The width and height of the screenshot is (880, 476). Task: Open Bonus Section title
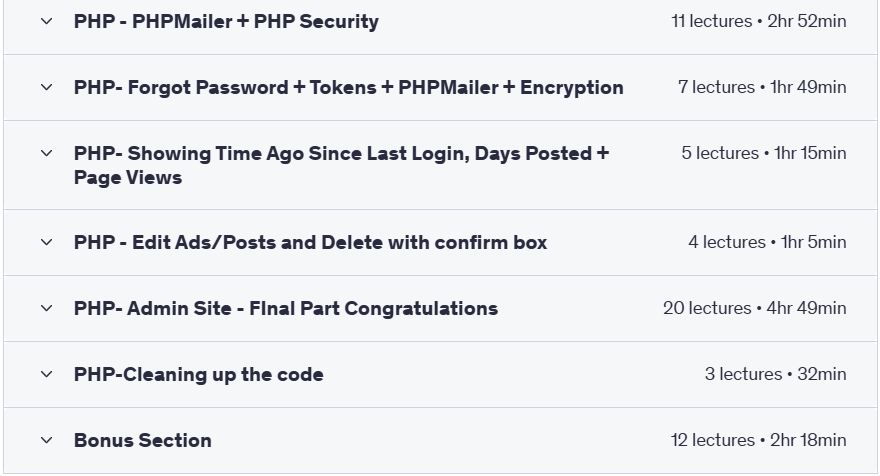coord(143,441)
